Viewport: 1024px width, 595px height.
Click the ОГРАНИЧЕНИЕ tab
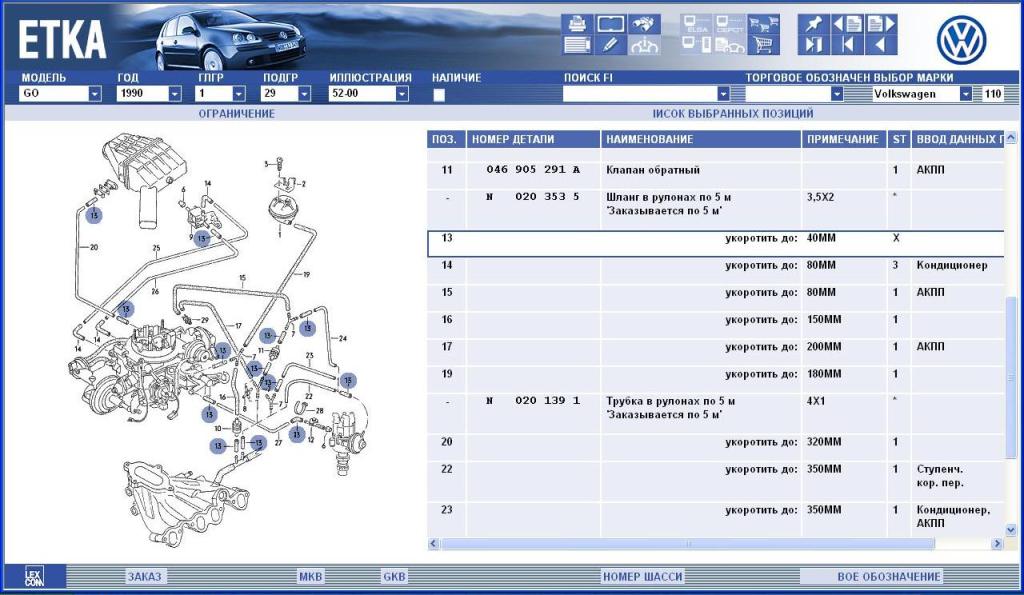coord(236,114)
